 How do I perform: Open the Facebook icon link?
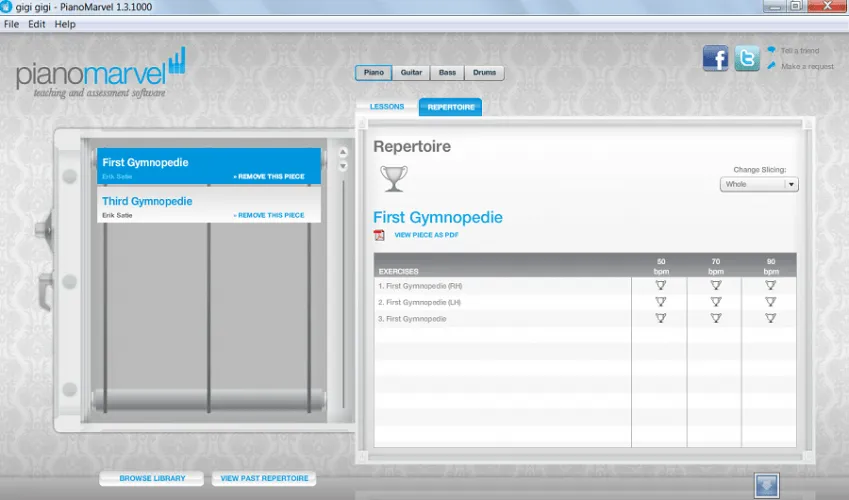[715, 59]
